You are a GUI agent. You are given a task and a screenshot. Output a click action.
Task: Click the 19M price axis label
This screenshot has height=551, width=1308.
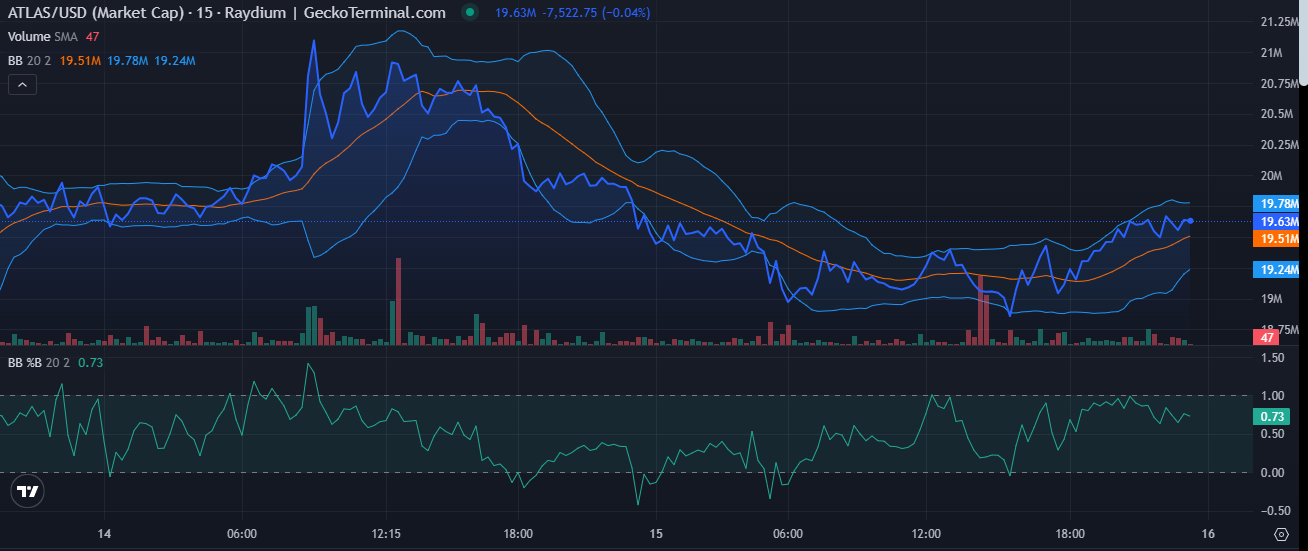tap(1271, 299)
